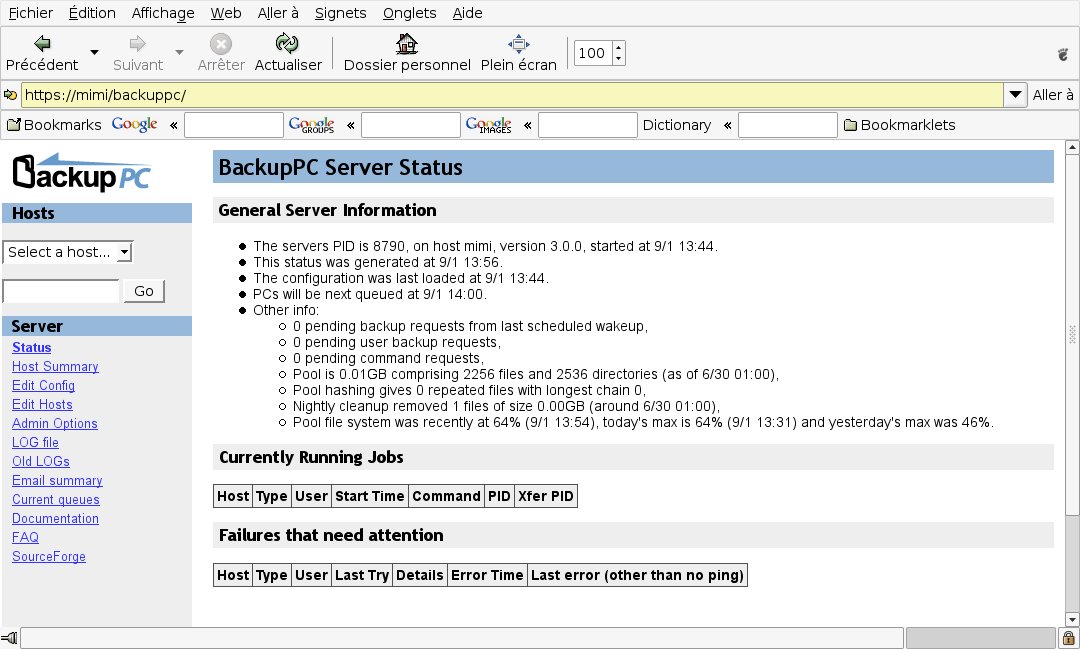Open the Bookmarklets folder
Screen dimensions: 1080x649
click(899, 125)
